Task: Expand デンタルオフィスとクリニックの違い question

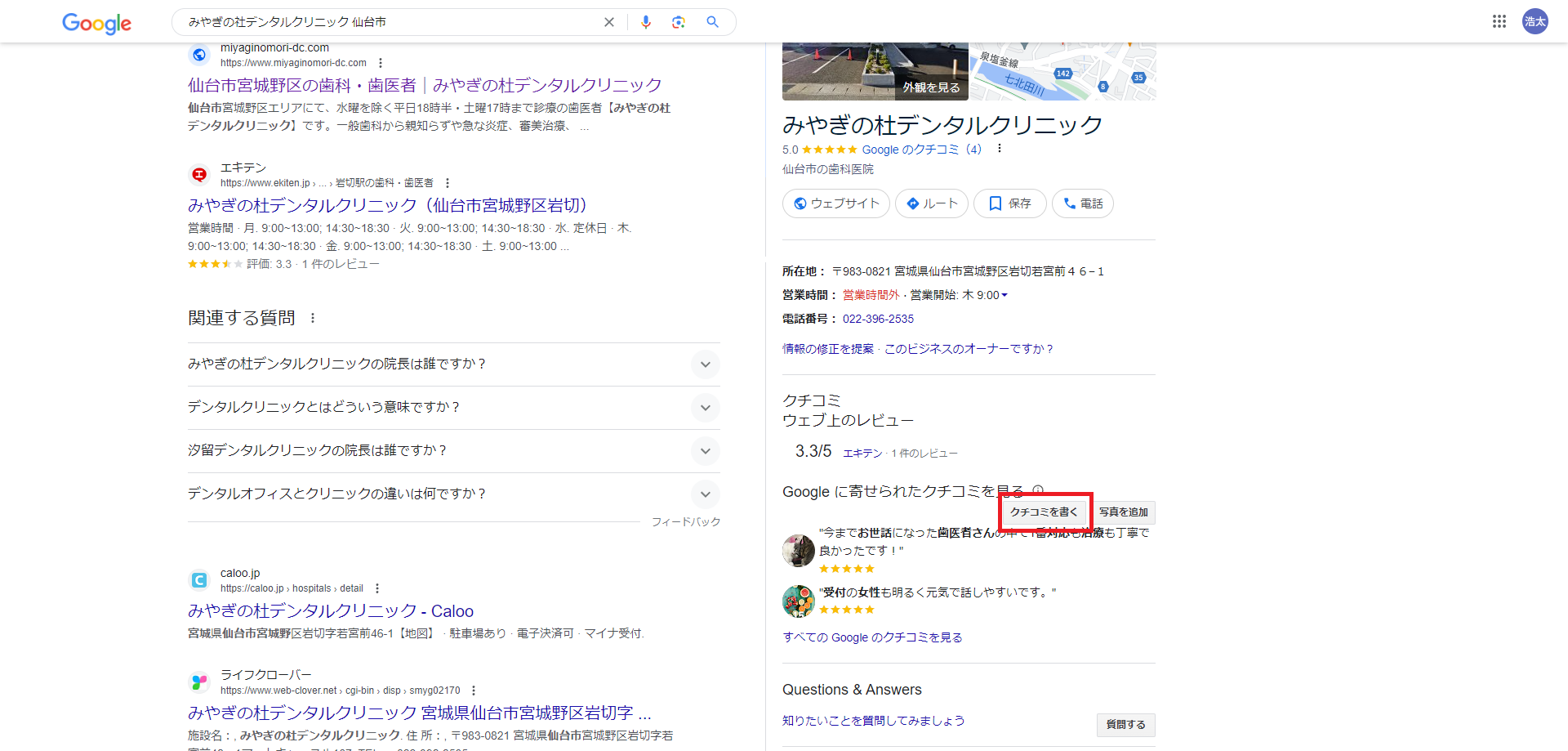Action: tap(705, 494)
